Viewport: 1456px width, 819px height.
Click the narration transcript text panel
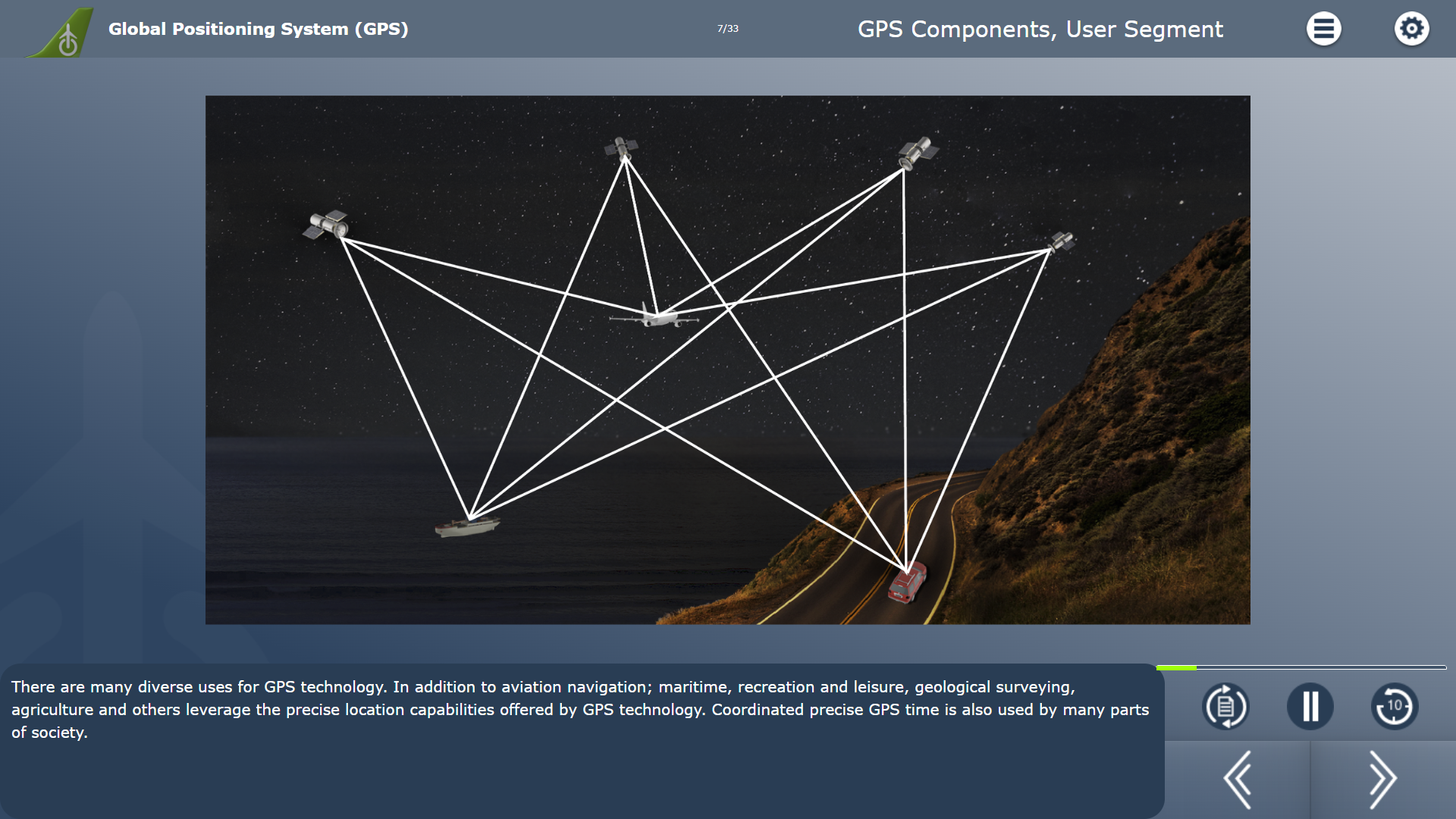pyautogui.click(x=582, y=741)
